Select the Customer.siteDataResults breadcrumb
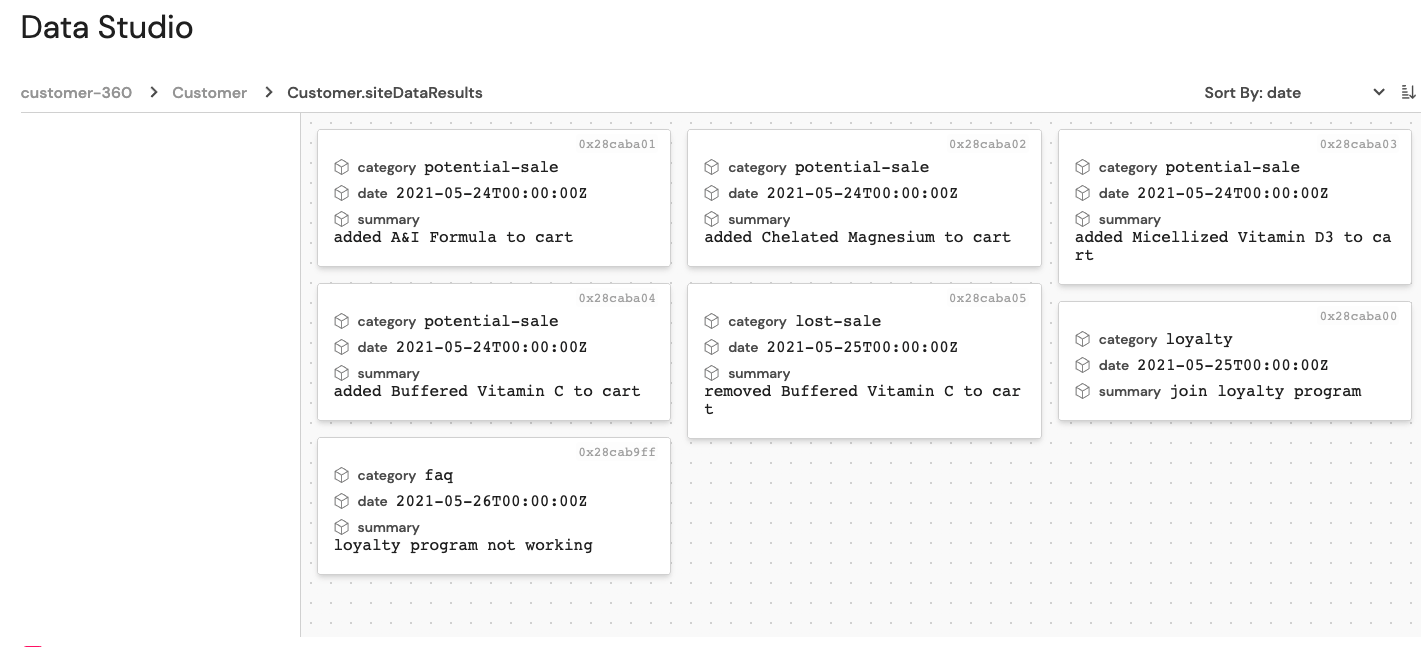Screen dimensions: 1426x647 click(384, 93)
